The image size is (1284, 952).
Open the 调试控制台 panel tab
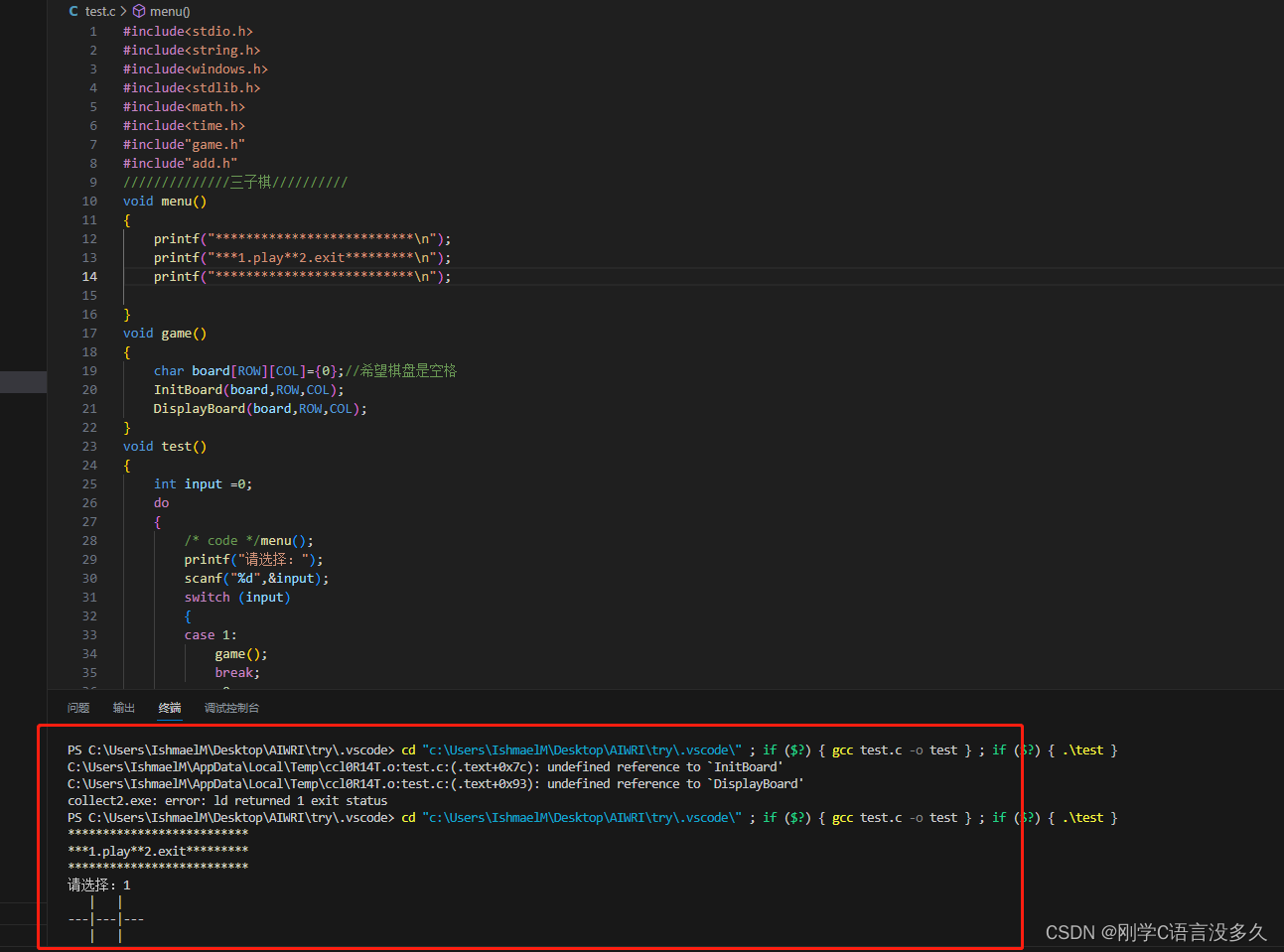231,707
